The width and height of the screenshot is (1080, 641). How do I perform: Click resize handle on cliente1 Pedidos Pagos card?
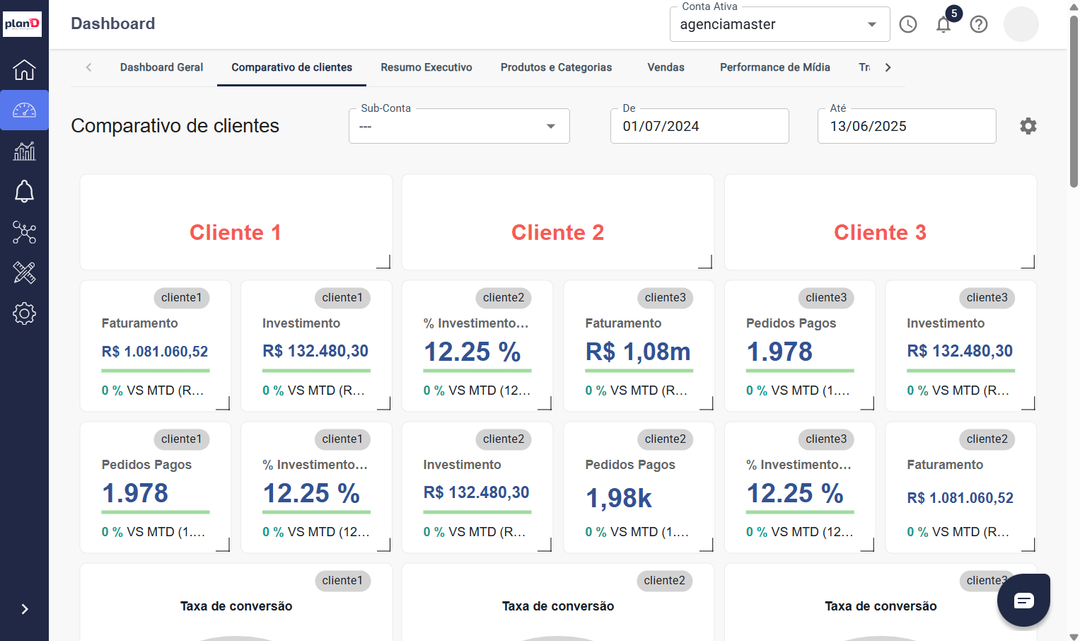(x=222, y=545)
